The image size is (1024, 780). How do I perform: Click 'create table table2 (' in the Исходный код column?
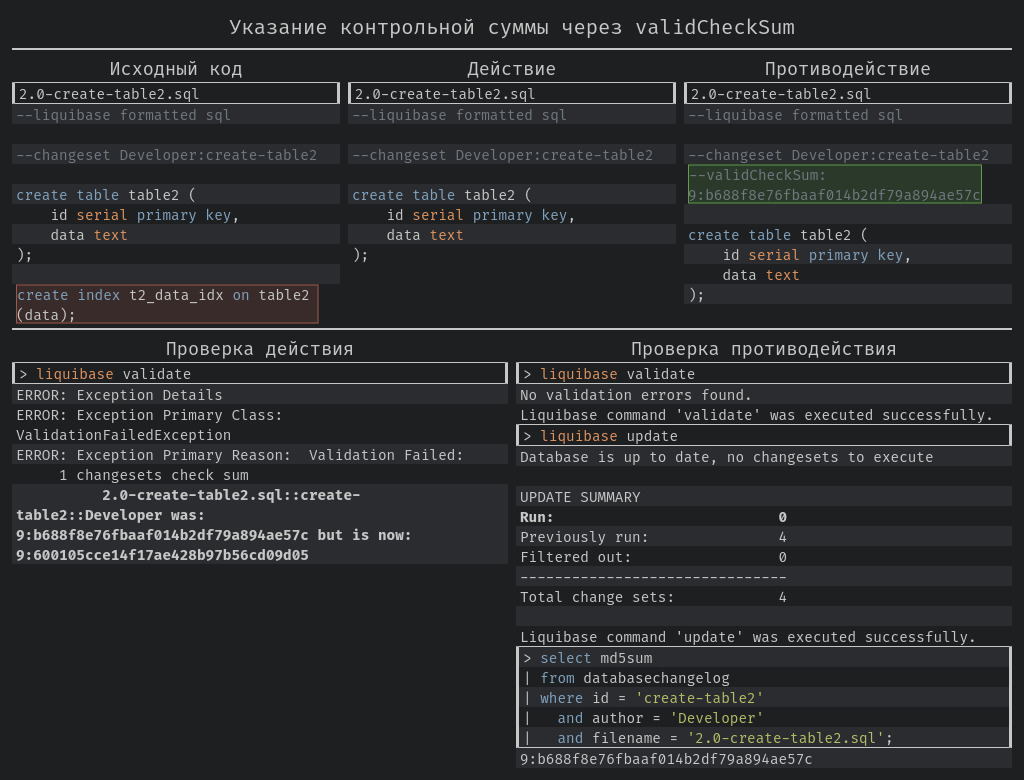[106, 195]
